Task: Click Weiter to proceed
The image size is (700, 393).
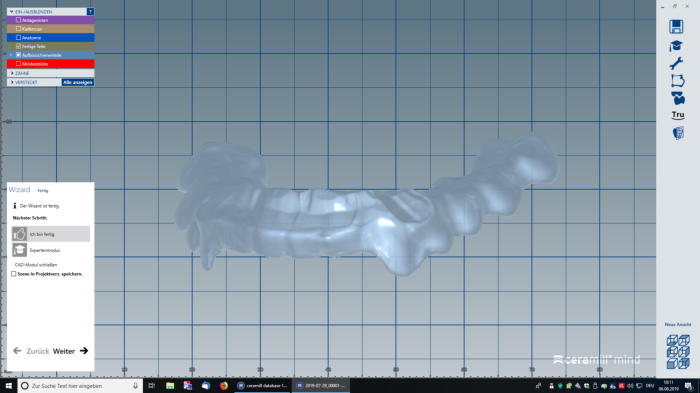Action: click(70, 351)
